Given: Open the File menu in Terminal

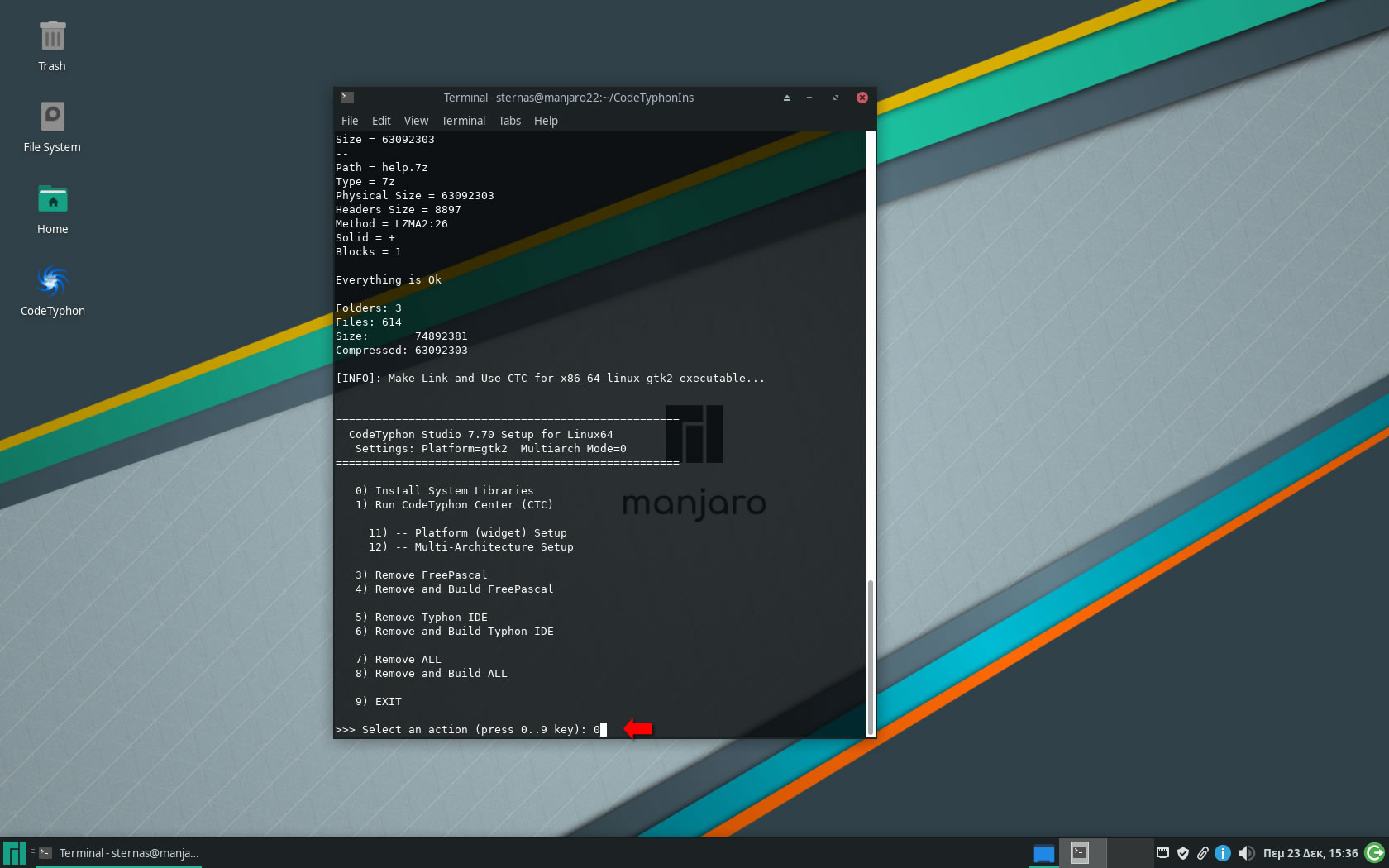Looking at the screenshot, I should (350, 121).
